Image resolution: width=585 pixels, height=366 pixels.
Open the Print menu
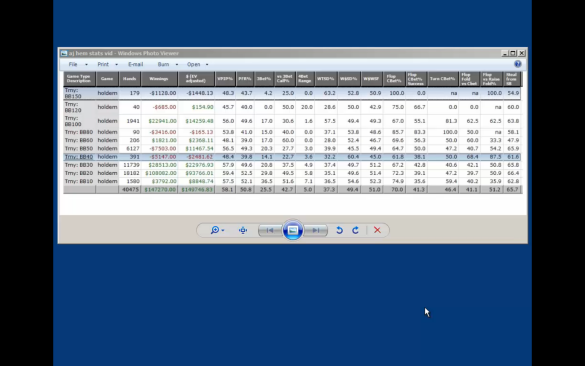pyautogui.click(x=107, y=65)
